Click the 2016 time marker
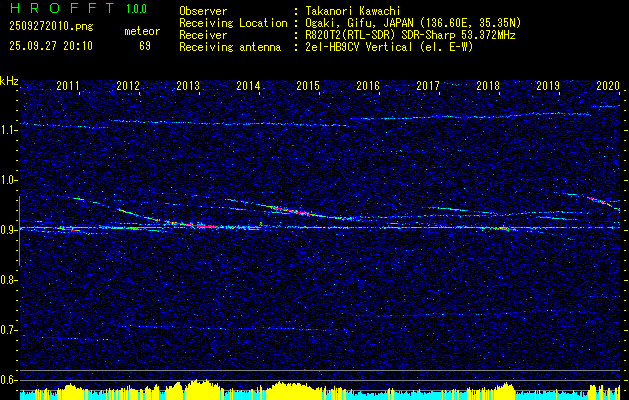 [x=368, y=86]
